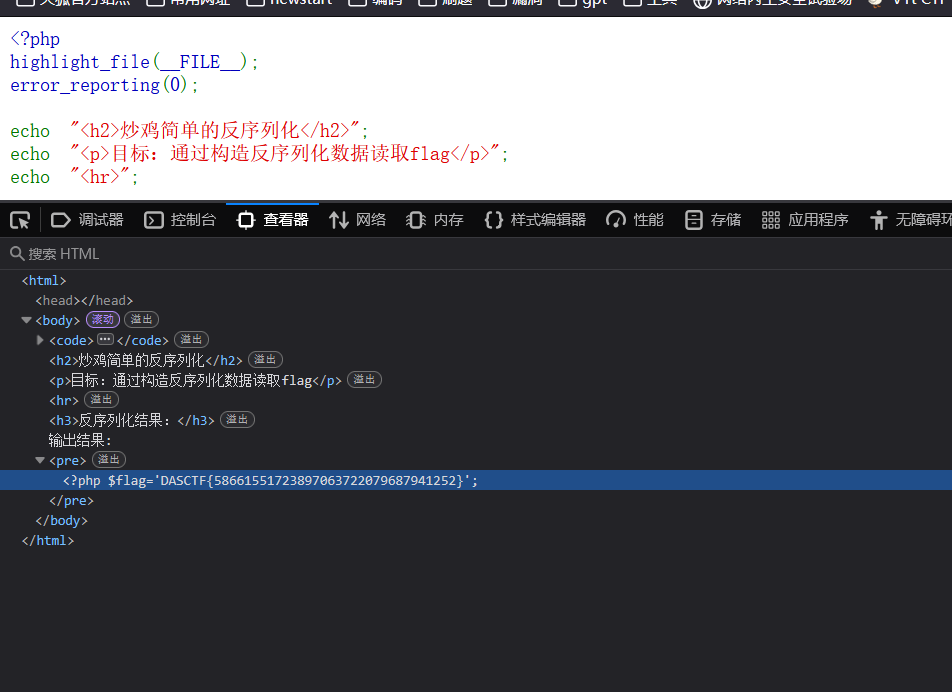The height and width of the screenshot is (692, 952).
Task: Click the 滚动 scroll badge on body
Action: pyautogui.click(x=102, y=319)
